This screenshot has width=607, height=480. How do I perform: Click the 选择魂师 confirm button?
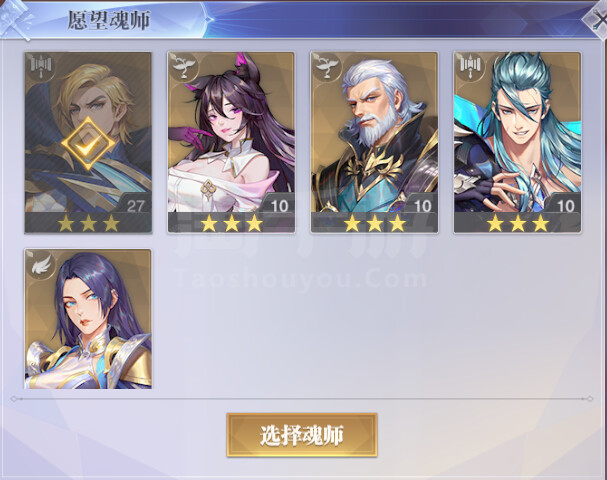(x=302, y=435)
